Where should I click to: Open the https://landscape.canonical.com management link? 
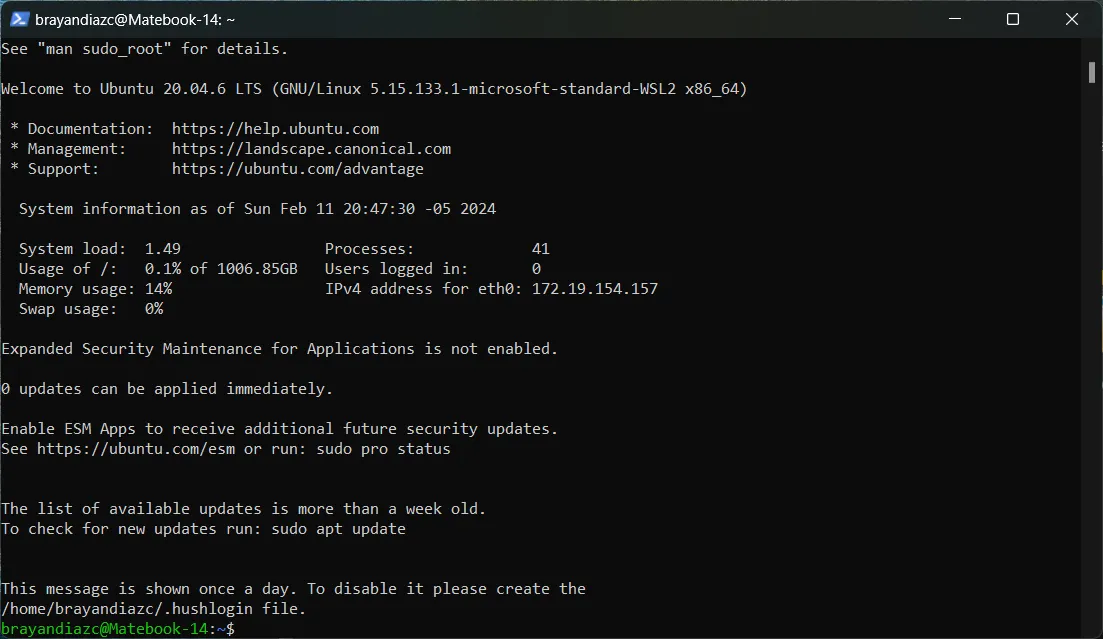click(311, 149)
